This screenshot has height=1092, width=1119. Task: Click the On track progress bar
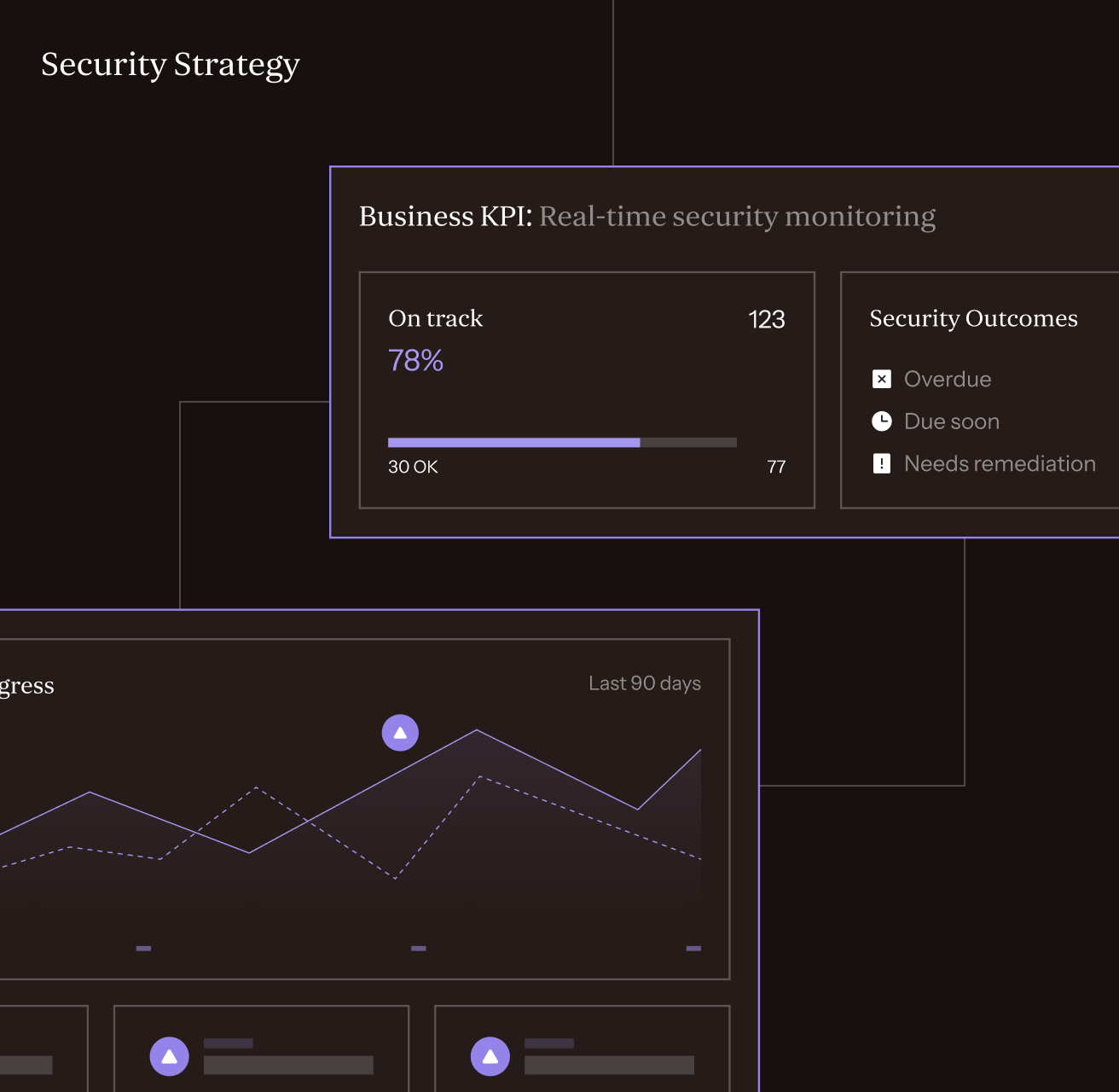pyautogui.click(x=562, y=442)
